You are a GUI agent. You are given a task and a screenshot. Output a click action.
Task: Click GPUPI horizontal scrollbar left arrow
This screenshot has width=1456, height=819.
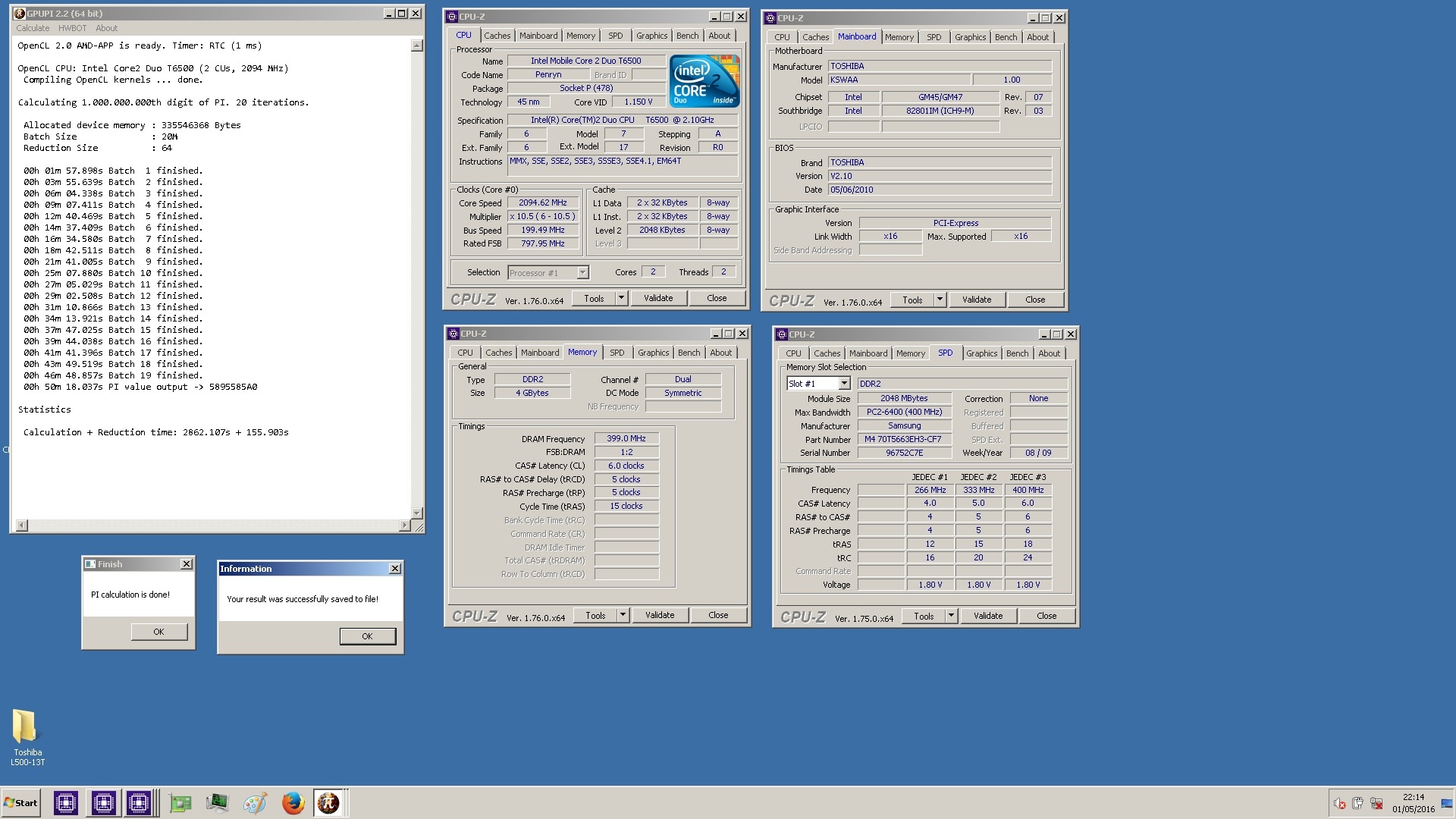pyautogui.click(x=21, y=526)
